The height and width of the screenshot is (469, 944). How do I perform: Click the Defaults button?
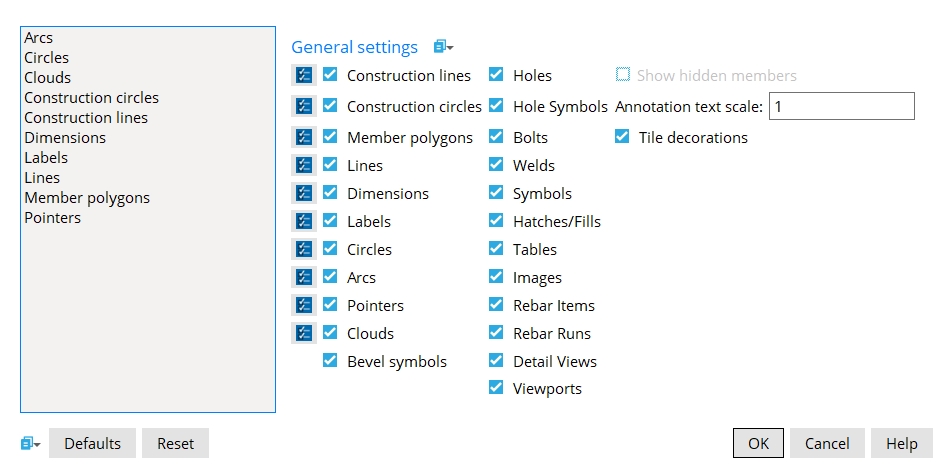point(92,443)
